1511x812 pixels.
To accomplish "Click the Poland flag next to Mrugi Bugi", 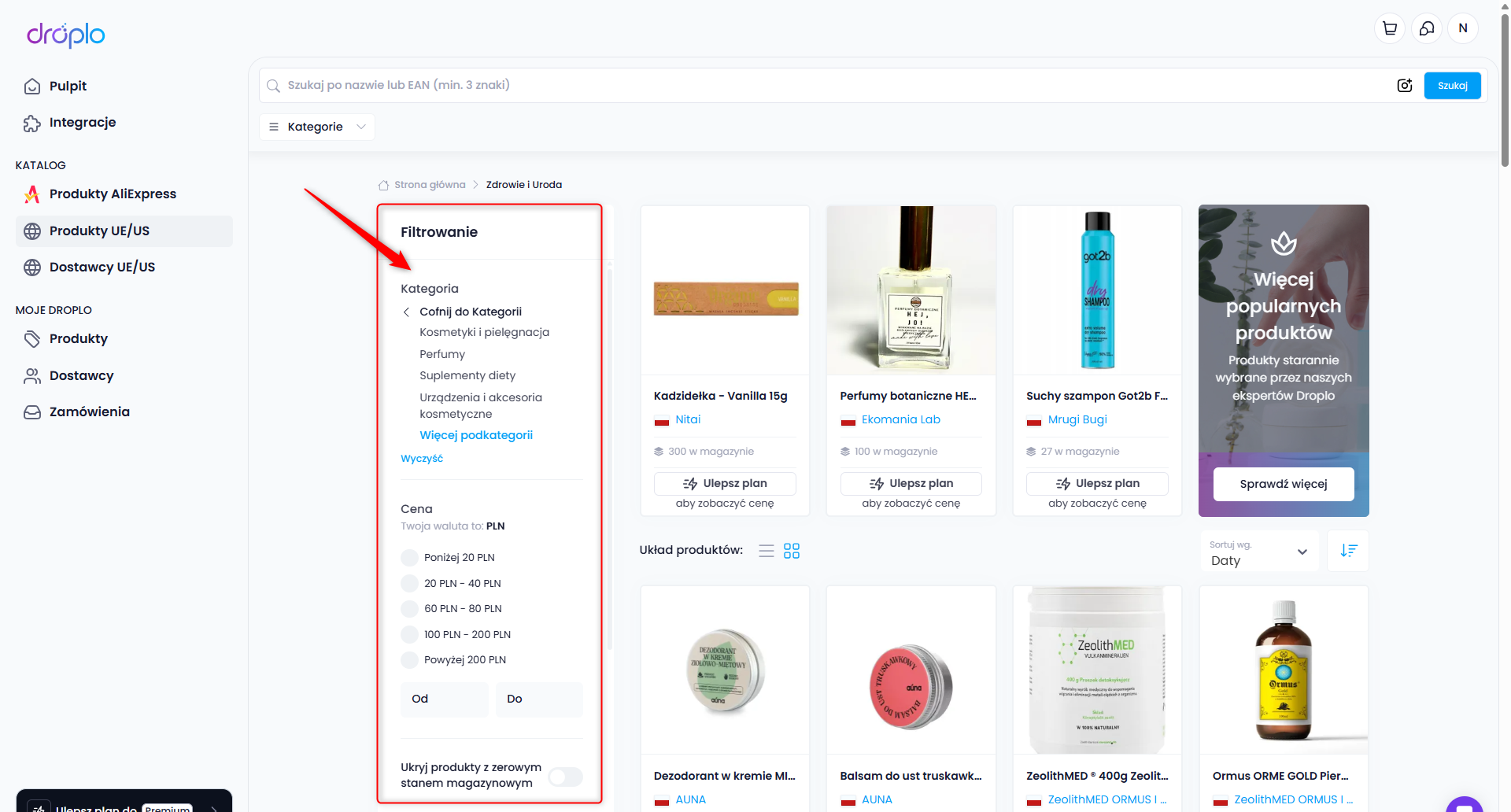I will (x=1034, y=421).
